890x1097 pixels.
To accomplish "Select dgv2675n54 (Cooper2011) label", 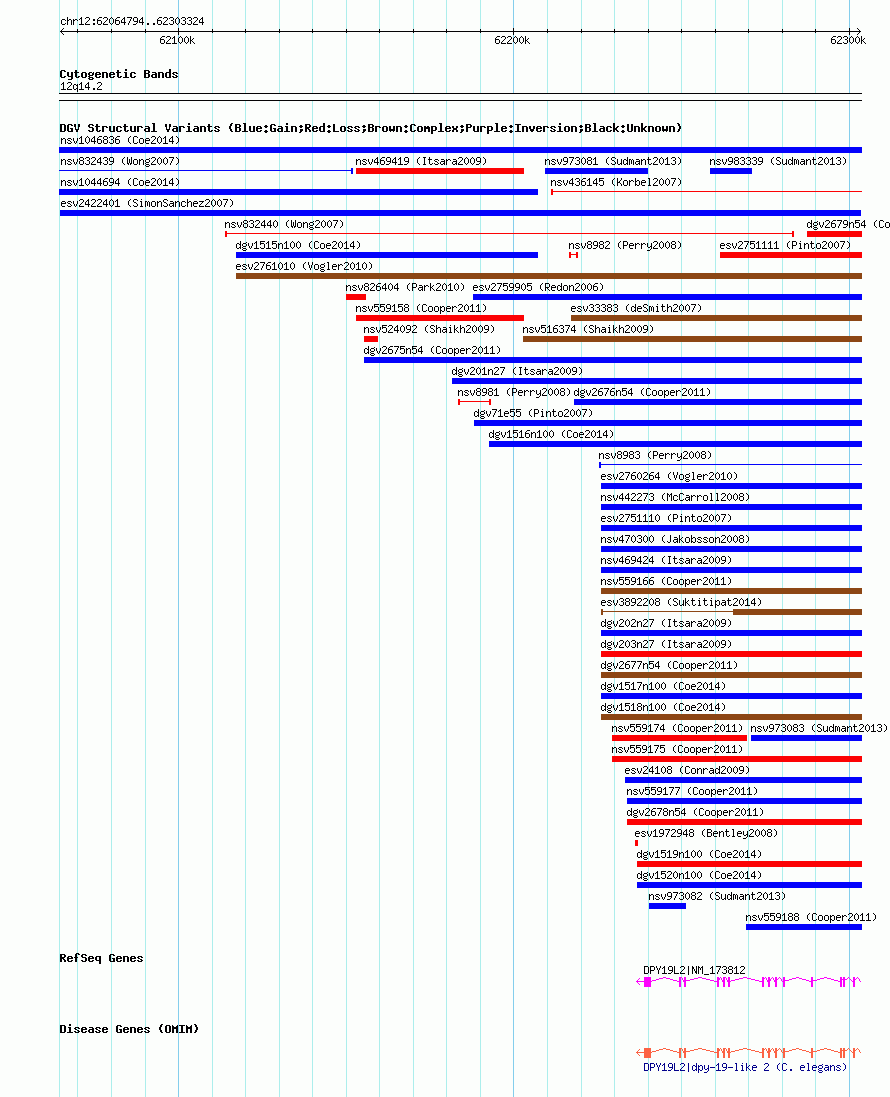I will coord(432,350).
